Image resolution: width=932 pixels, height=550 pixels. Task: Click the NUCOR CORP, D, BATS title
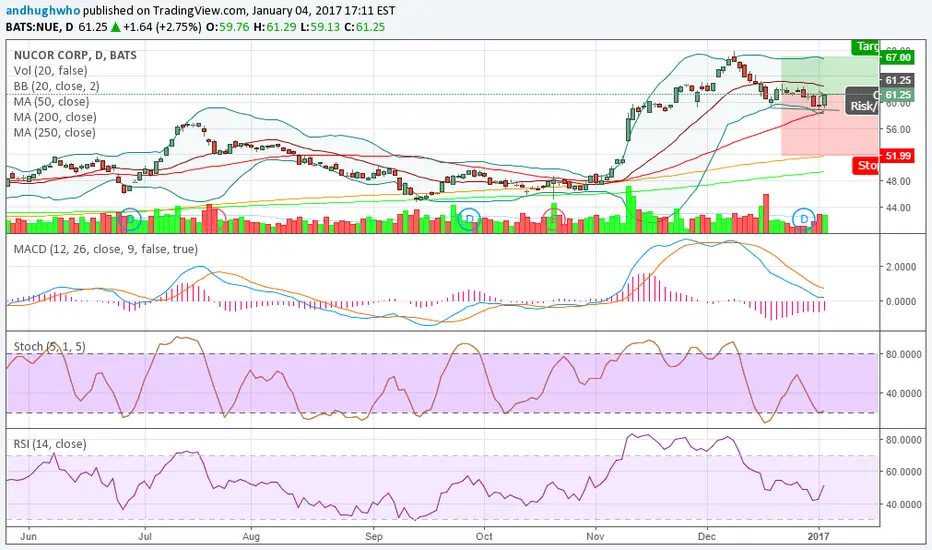(x=75, y=55)
